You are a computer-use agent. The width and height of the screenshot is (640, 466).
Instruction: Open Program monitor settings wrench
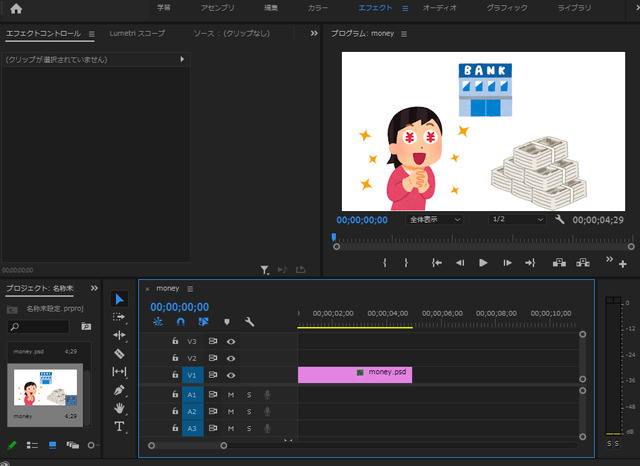click(560, 220)
